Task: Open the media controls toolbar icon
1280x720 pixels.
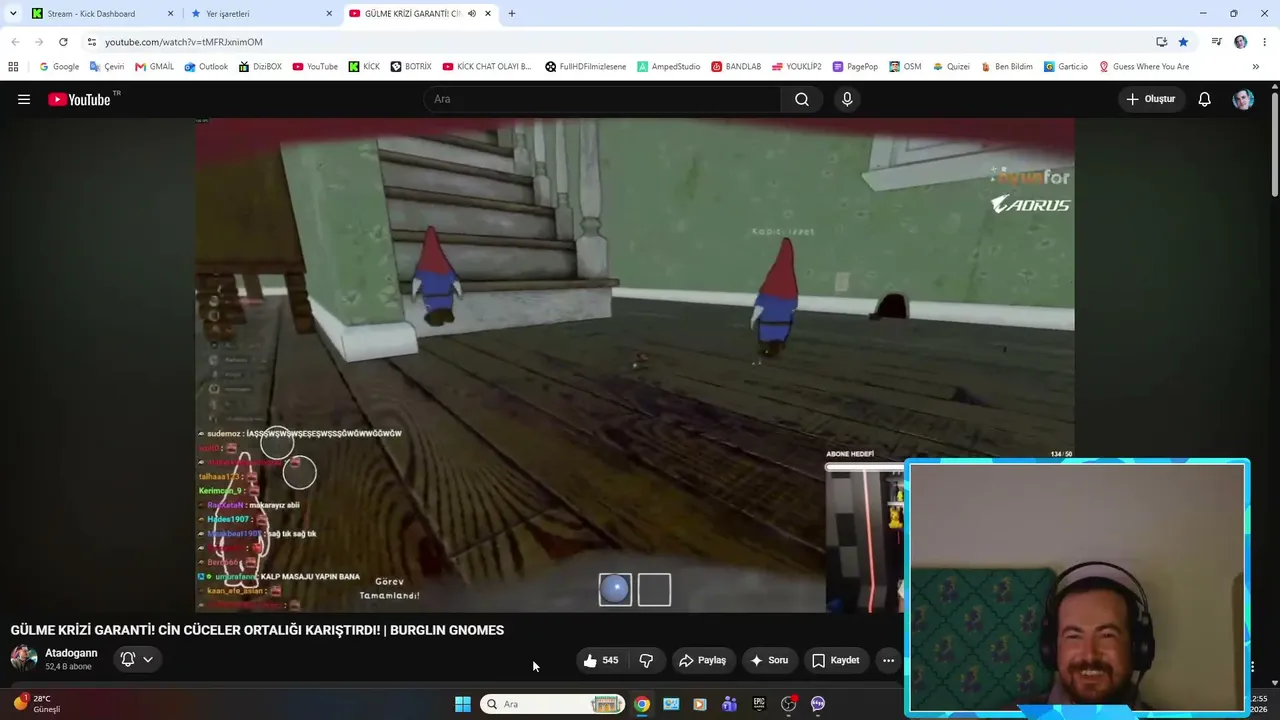Action: 1216,42
